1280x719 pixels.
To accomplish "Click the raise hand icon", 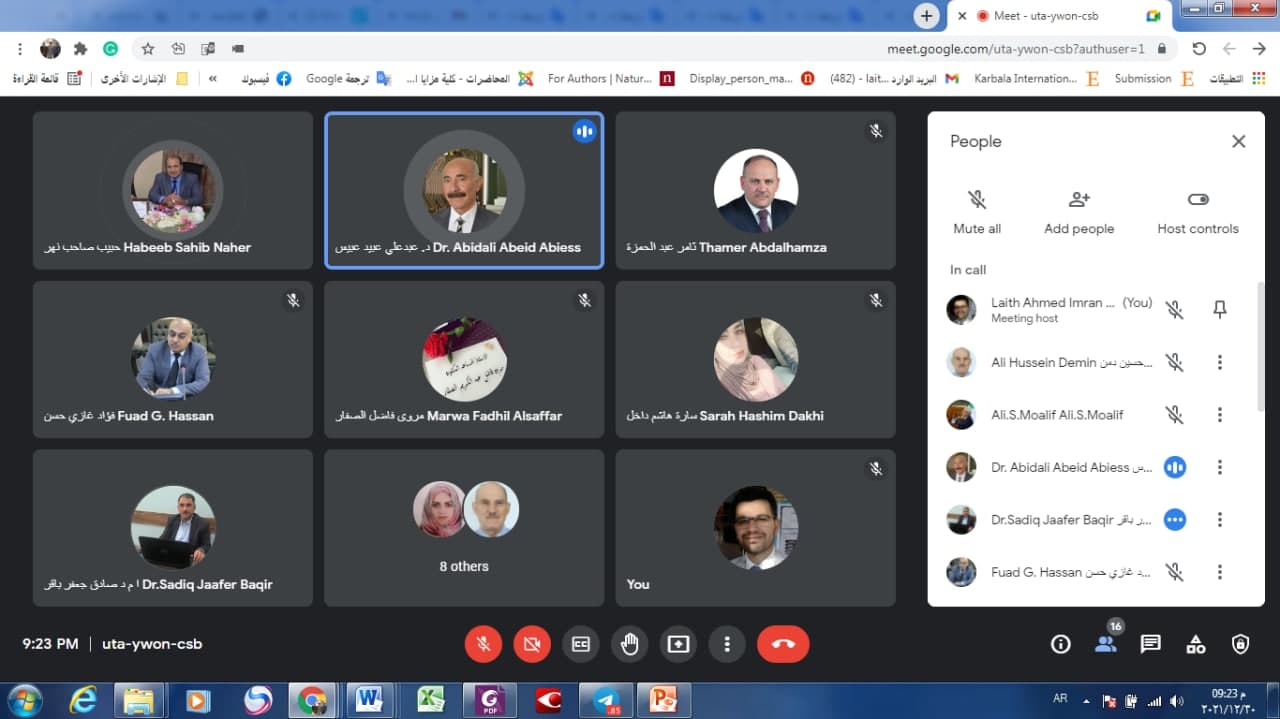I will [x=629, y=644].
